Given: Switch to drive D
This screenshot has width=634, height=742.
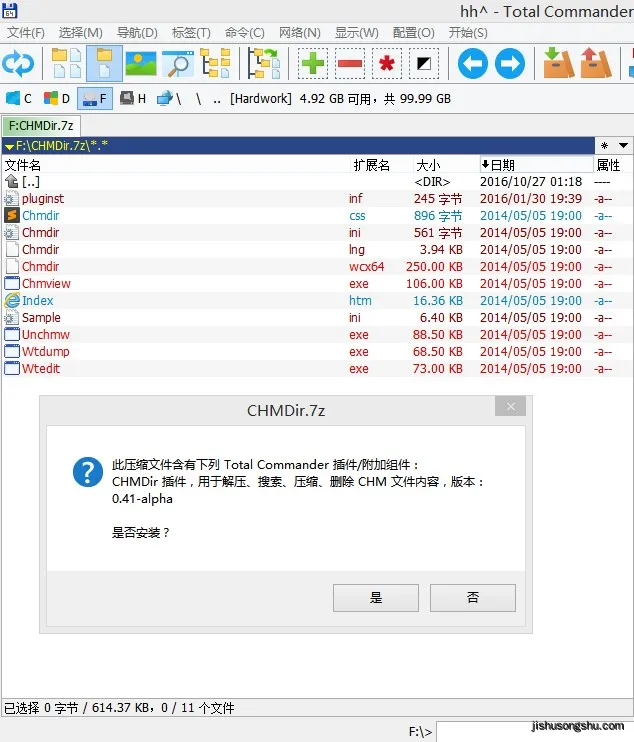Looking at the screenshot, I should 57,98.
